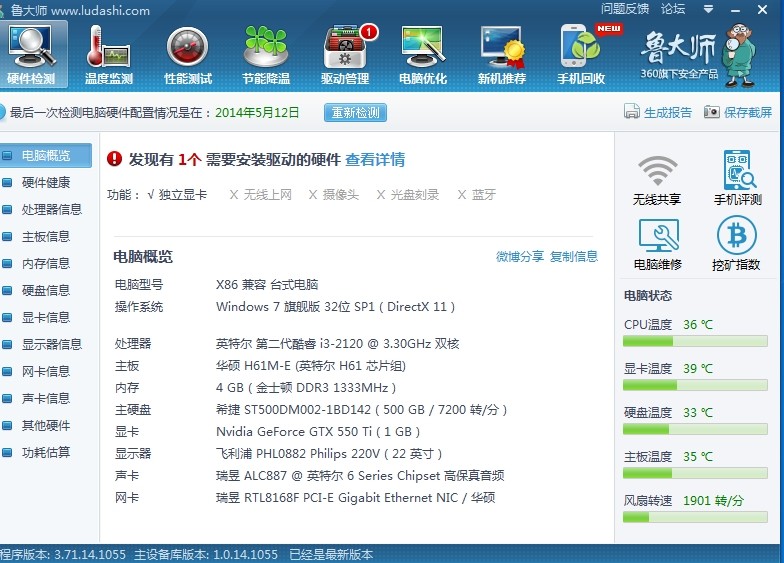Open the 查看详情 details link
This screenshot has width=784, height=563.
pos(375,160)
